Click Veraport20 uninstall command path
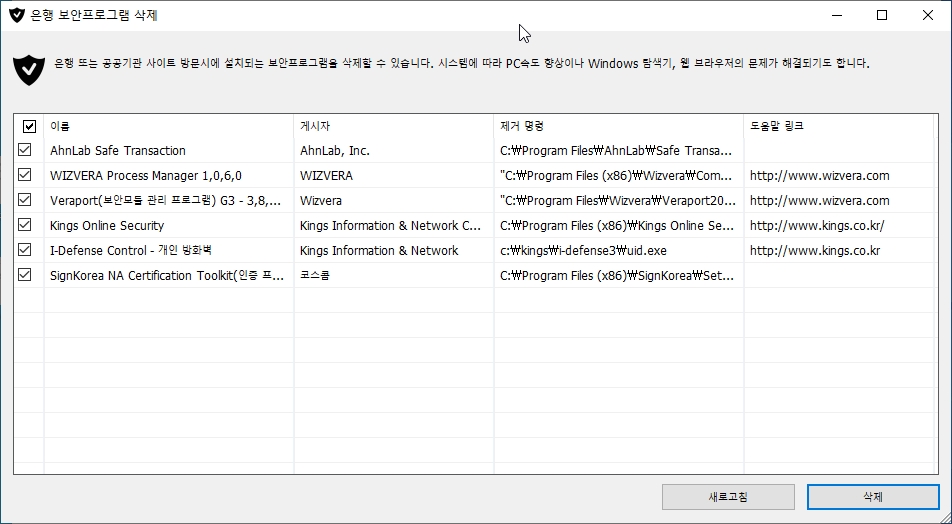Screen dimensions: 952x524 point(618,200)
